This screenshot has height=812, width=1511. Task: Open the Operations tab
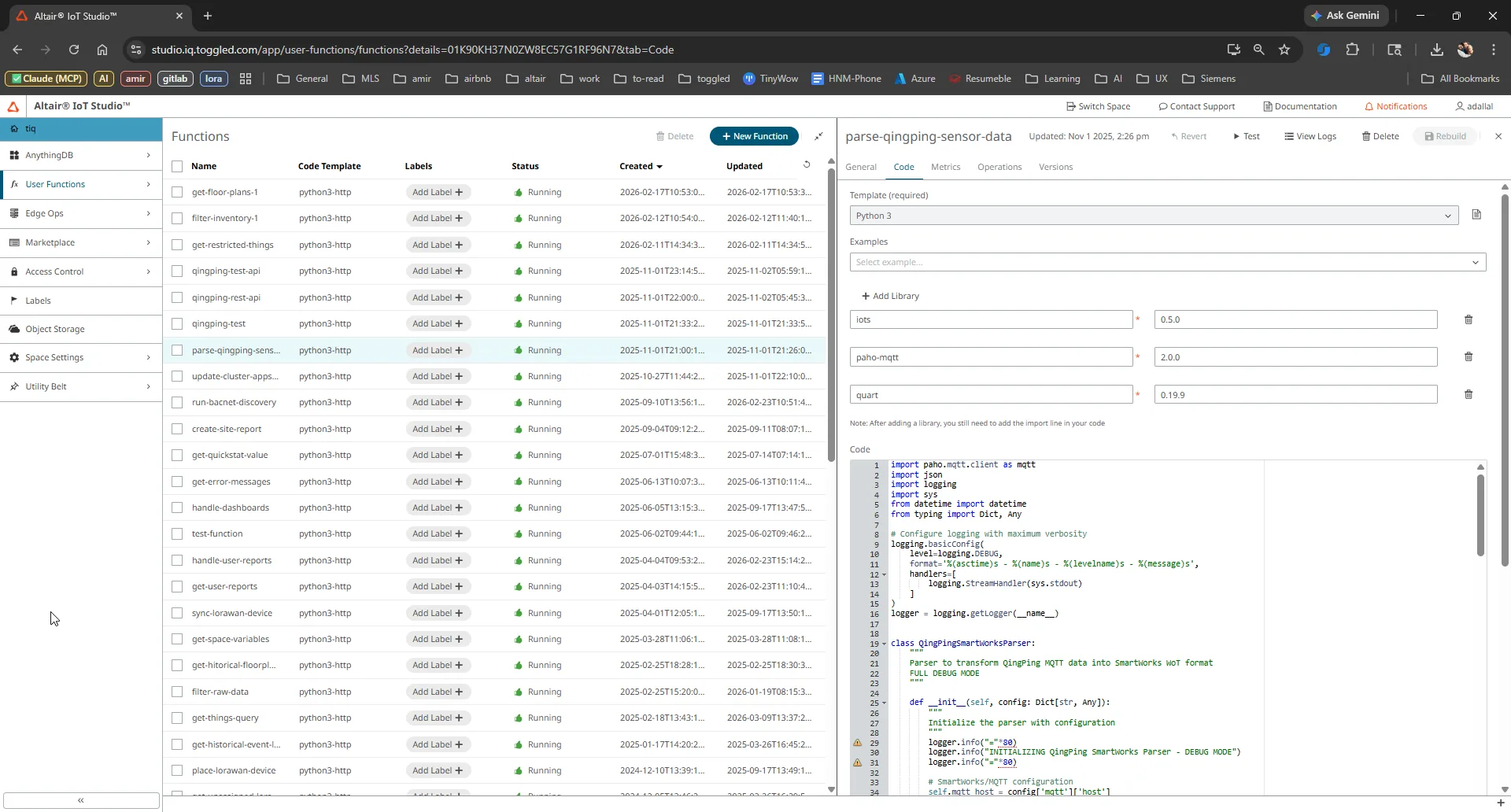point(999,167)
